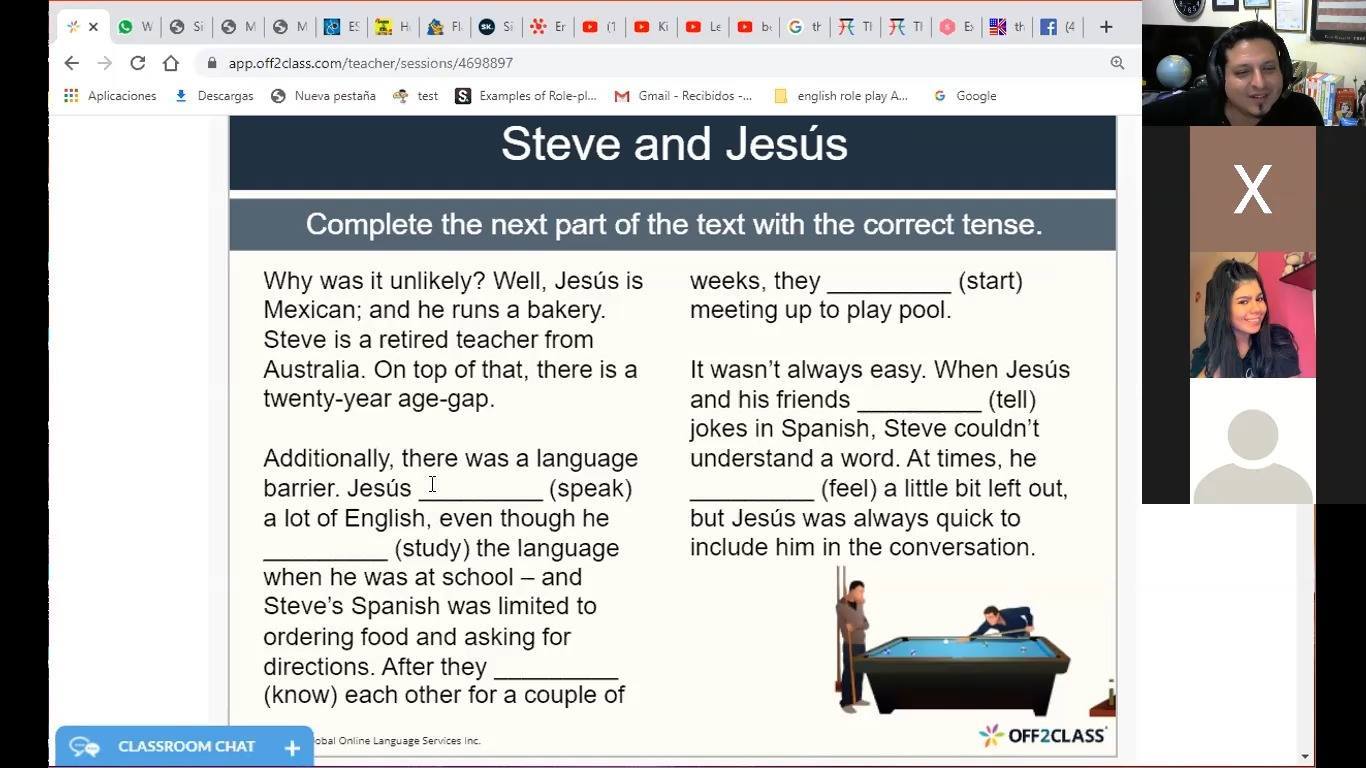Open Gmail - Recibidos bookmark
Viewport: 1366px width, 768px height.
click(x=683, y=96)
